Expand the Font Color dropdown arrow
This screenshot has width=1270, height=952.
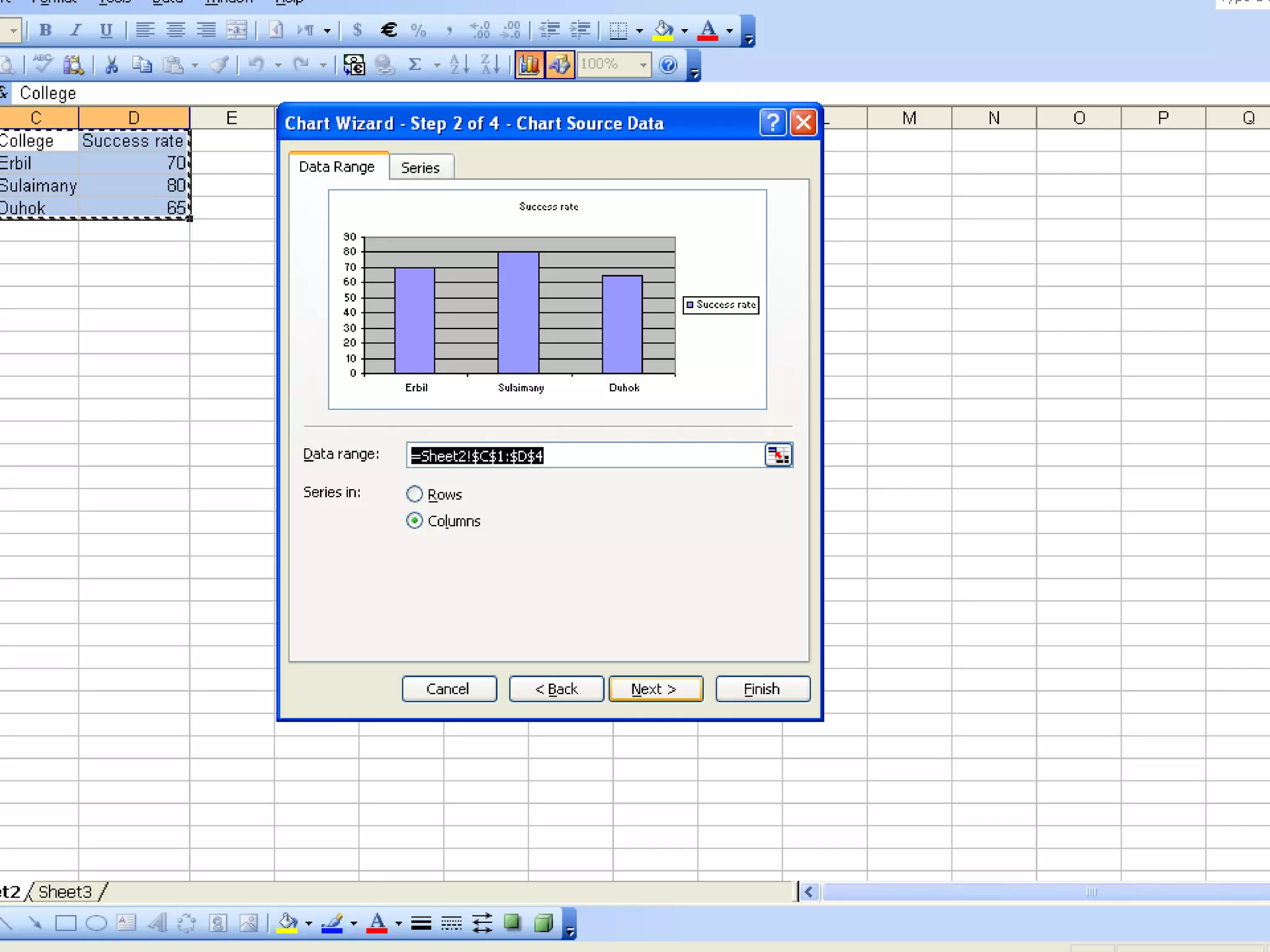coord(729,30)
